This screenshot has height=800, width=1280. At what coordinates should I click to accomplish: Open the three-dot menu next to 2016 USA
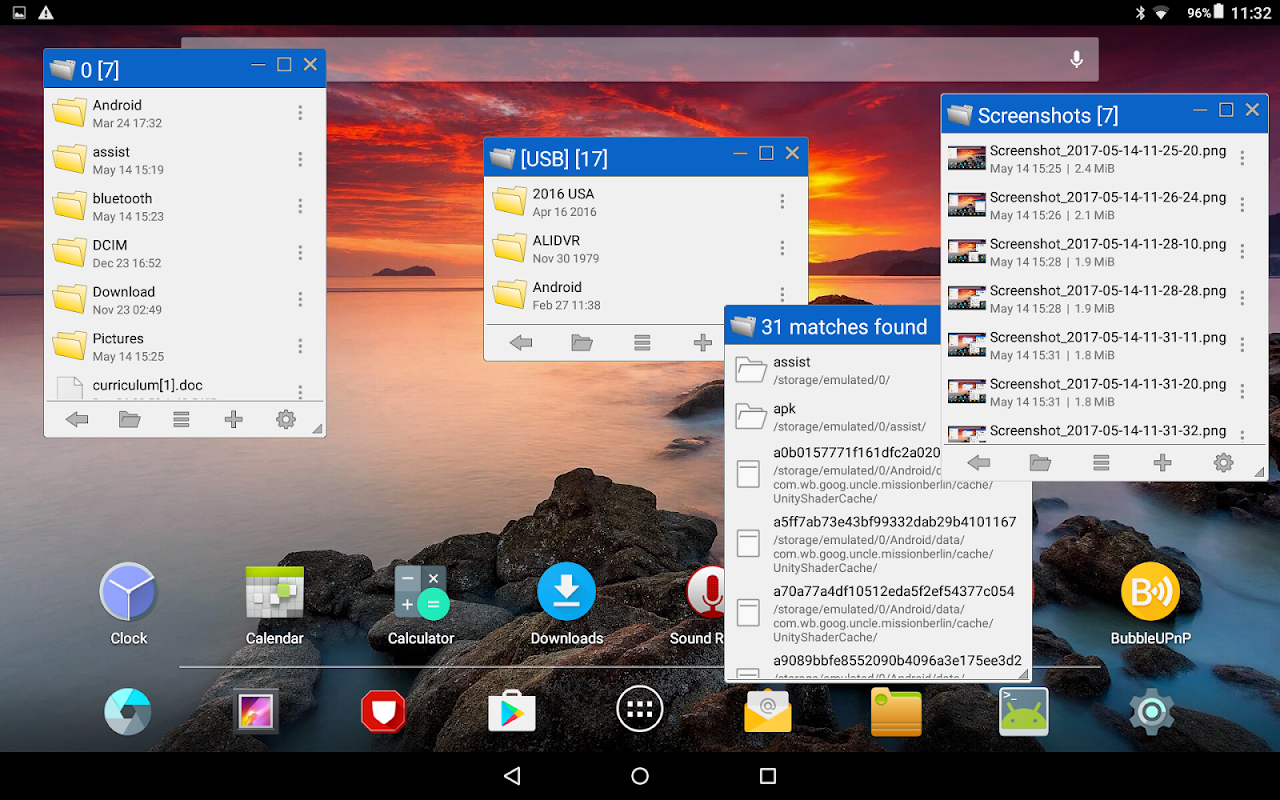782,201
